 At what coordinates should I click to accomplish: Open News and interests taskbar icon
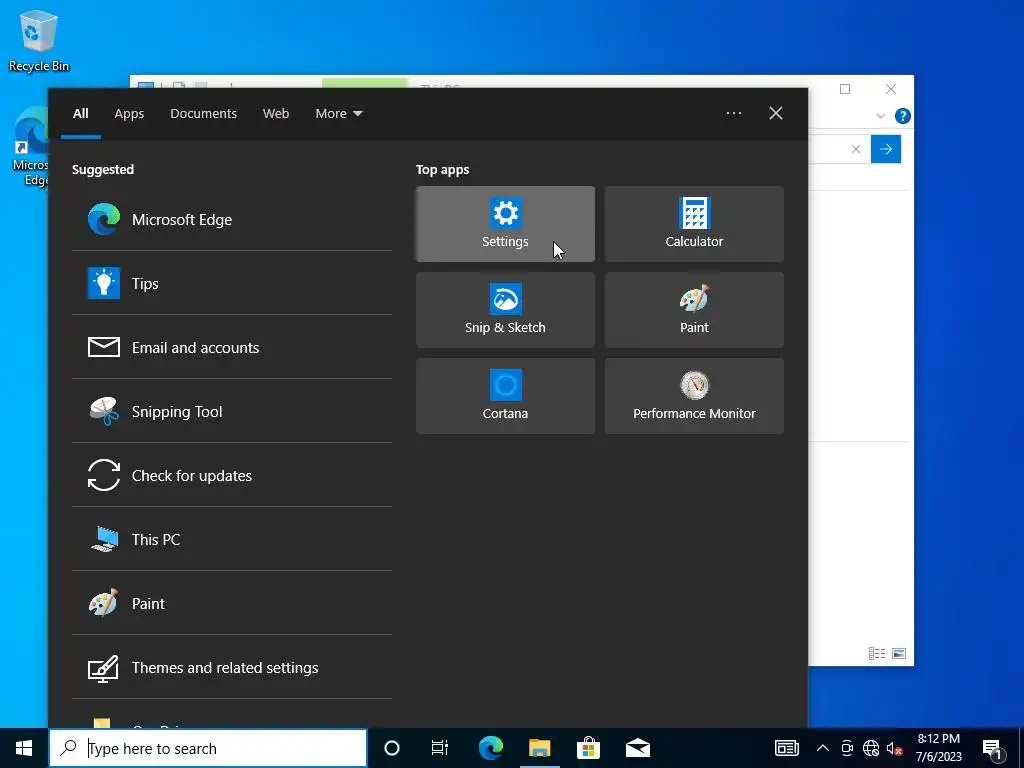coord(786,748)
